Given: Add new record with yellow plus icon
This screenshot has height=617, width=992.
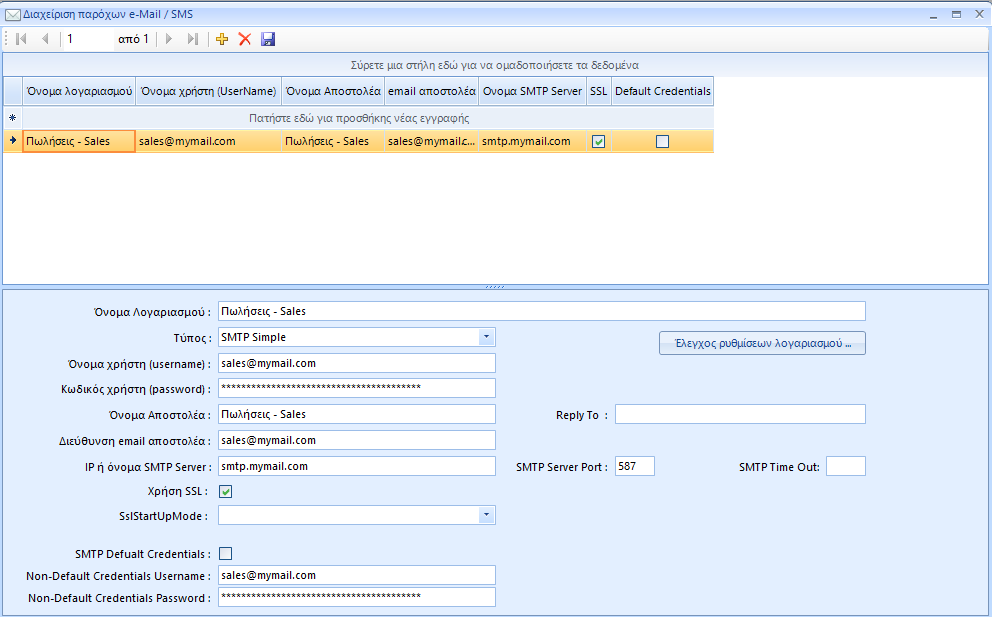Looking at the screenshot, I should (222, 39).
